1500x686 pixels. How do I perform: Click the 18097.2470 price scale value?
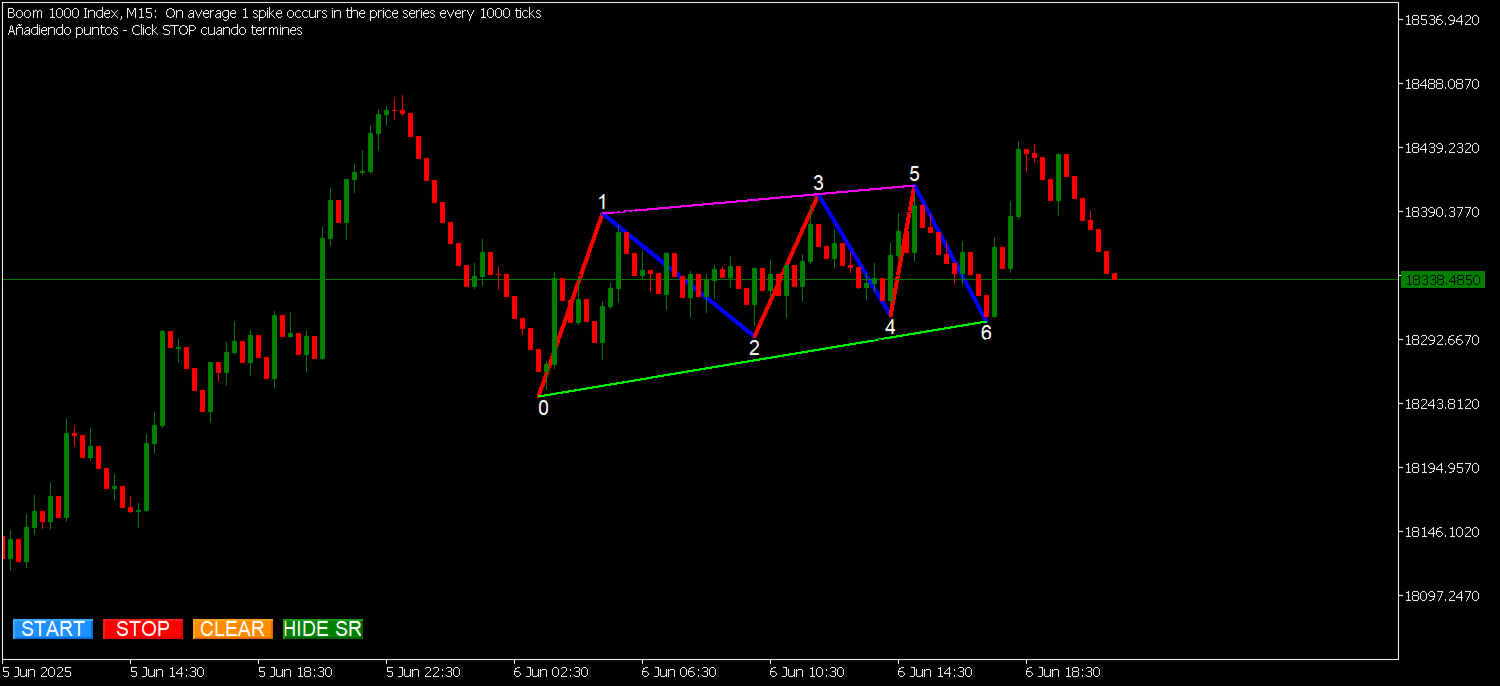1442,596
